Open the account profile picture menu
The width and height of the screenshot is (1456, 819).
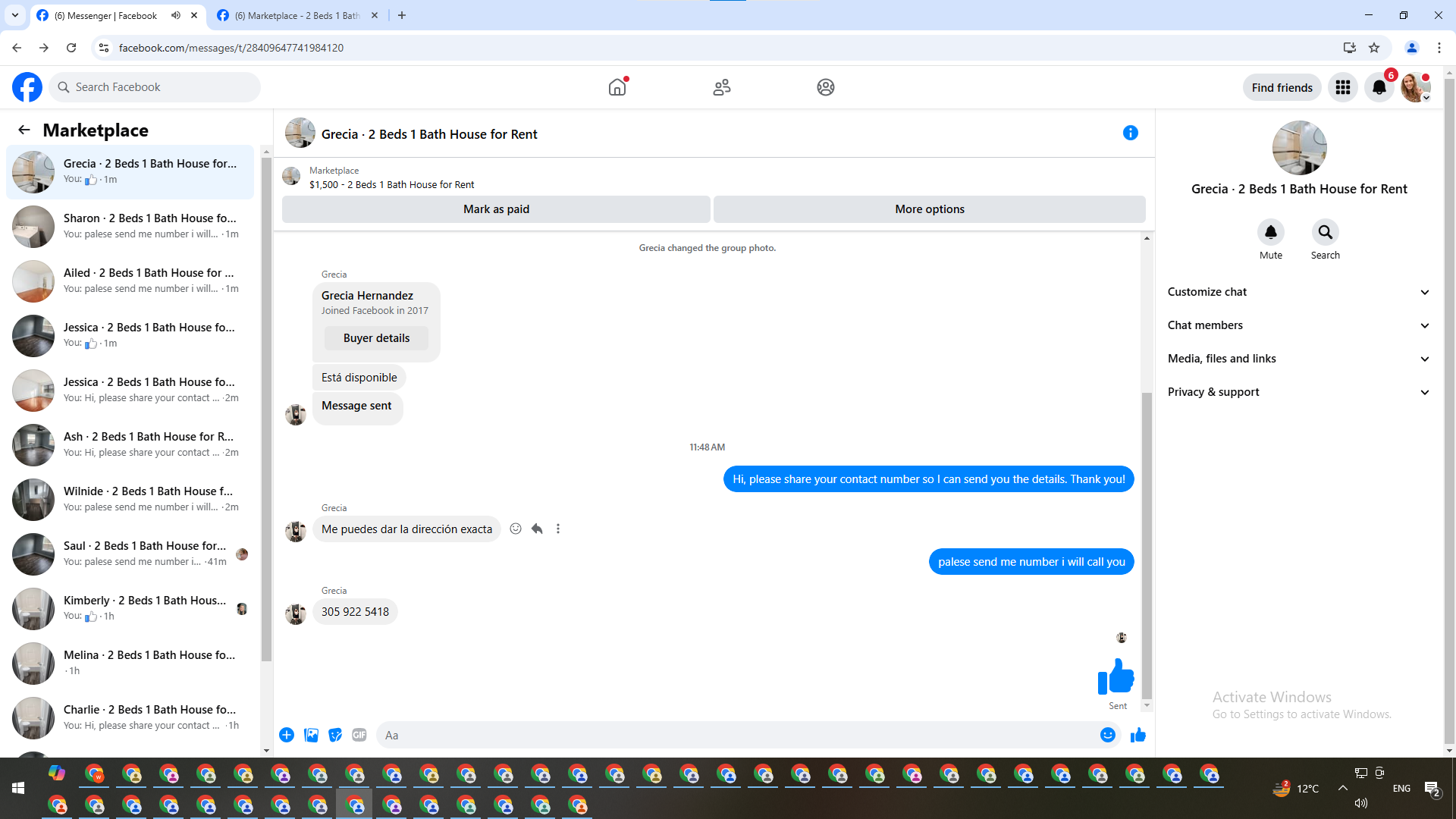click(x=1416, y=87)
